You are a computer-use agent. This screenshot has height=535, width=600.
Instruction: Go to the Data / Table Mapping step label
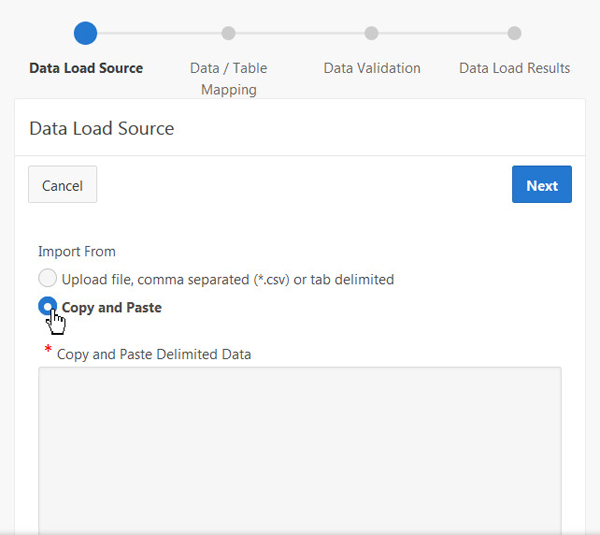228,78
